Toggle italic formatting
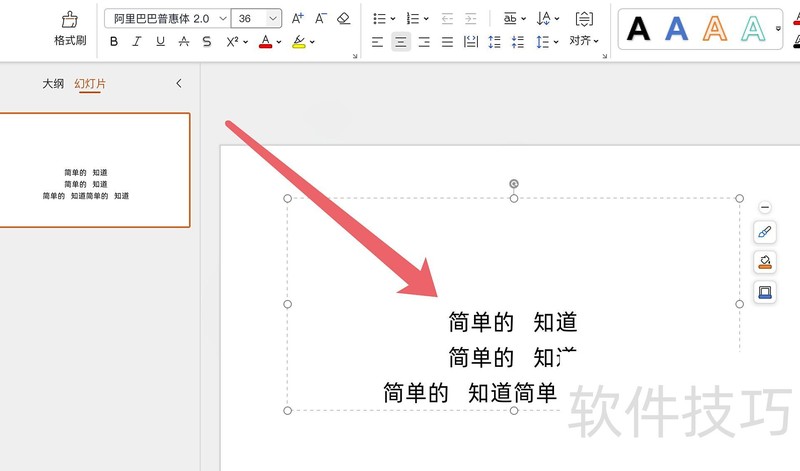Image resolution: width=800 pixels, height=471 pixels. [136, 42]
